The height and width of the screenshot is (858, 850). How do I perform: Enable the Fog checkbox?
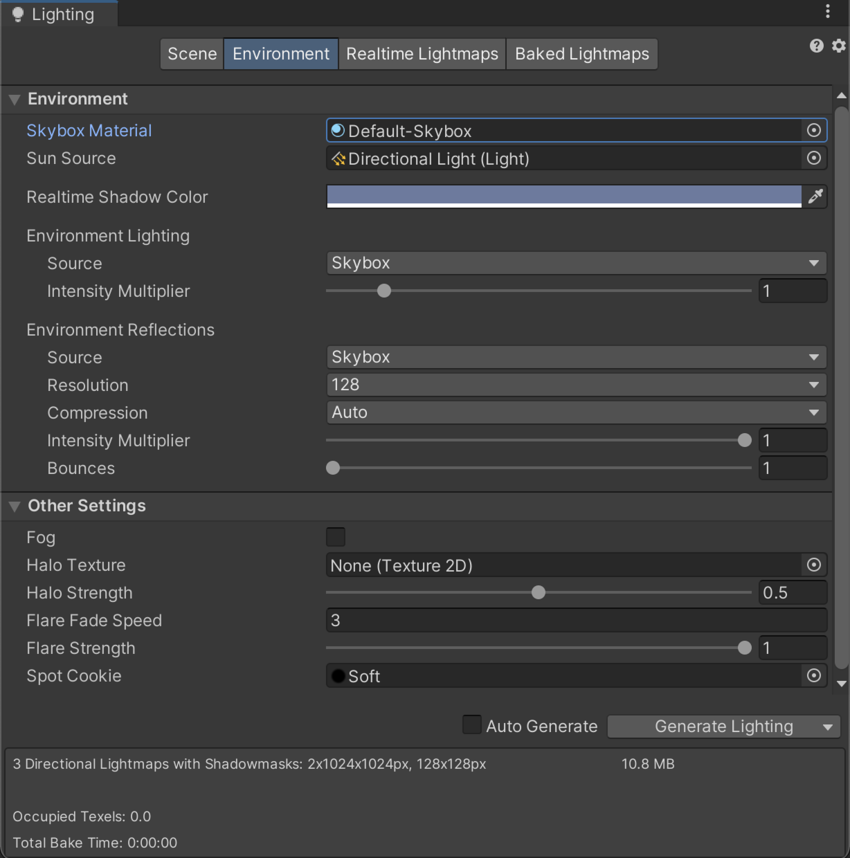336,537
